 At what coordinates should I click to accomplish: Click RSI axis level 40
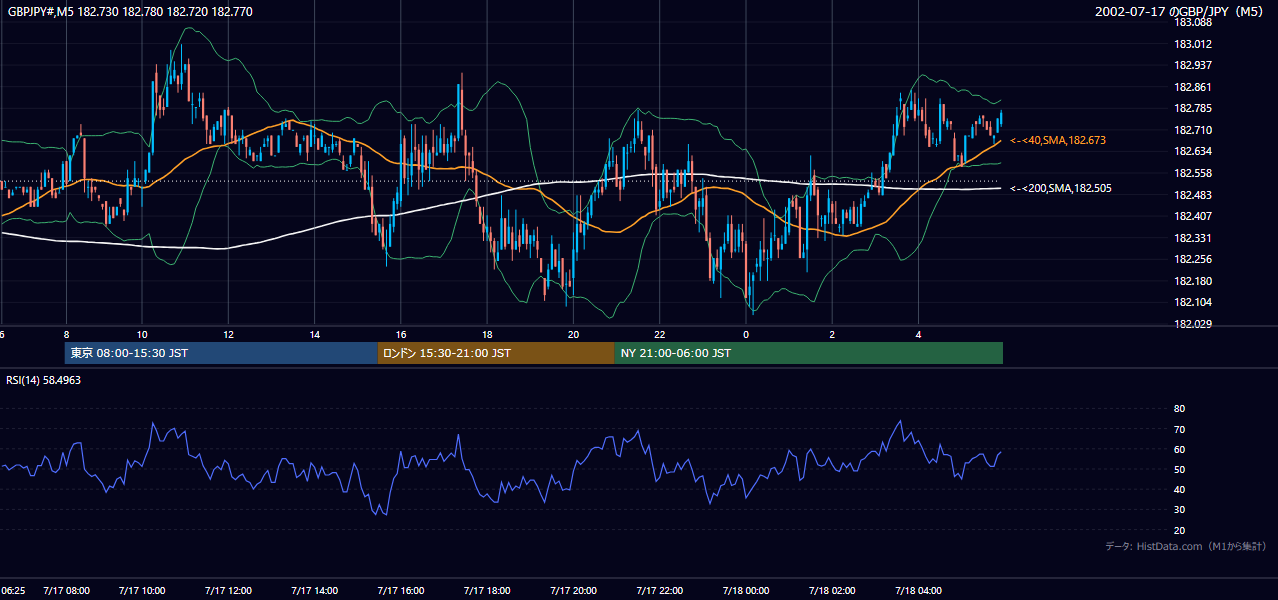1179,489
